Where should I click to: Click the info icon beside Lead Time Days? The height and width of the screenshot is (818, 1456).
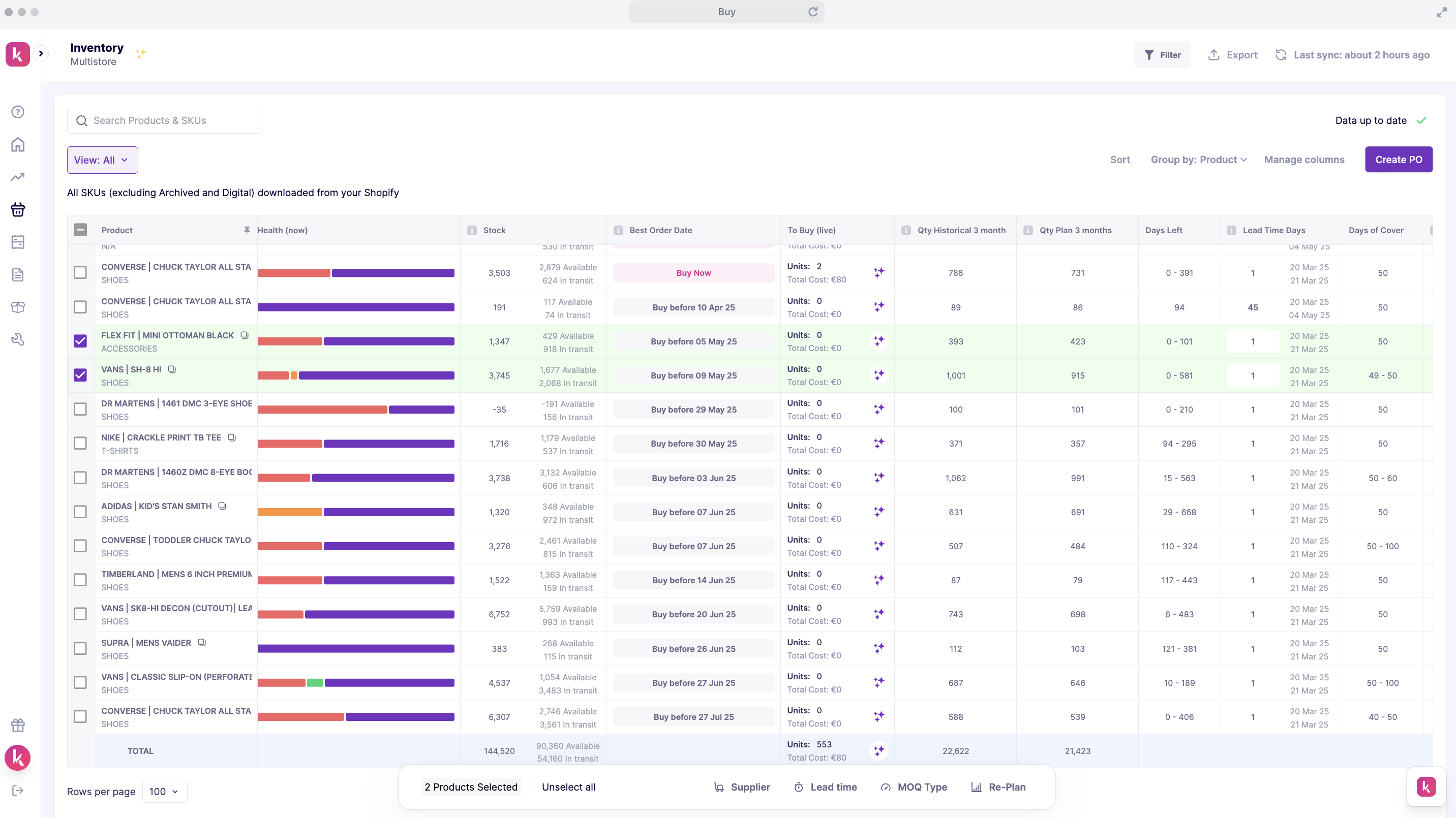pos(1232,231)
